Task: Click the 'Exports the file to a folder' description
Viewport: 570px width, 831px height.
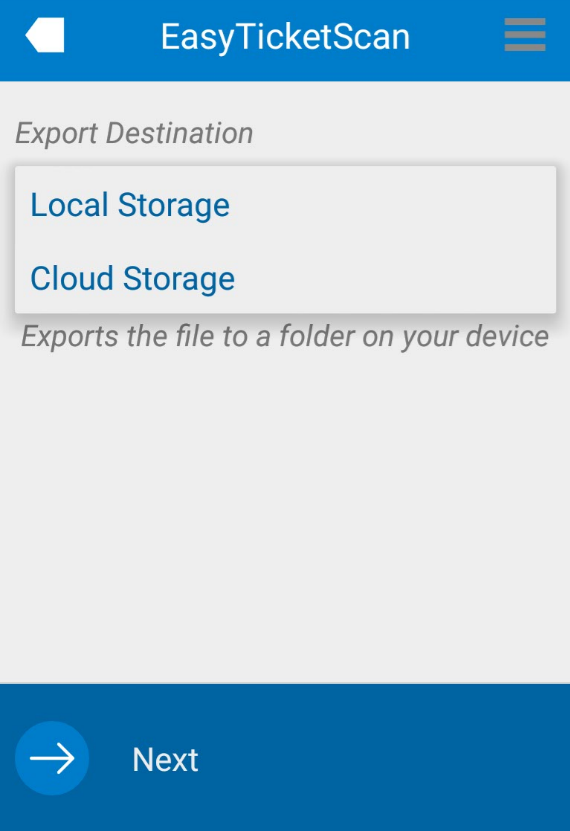Action: pyautogui.click(x=285, y=337)
